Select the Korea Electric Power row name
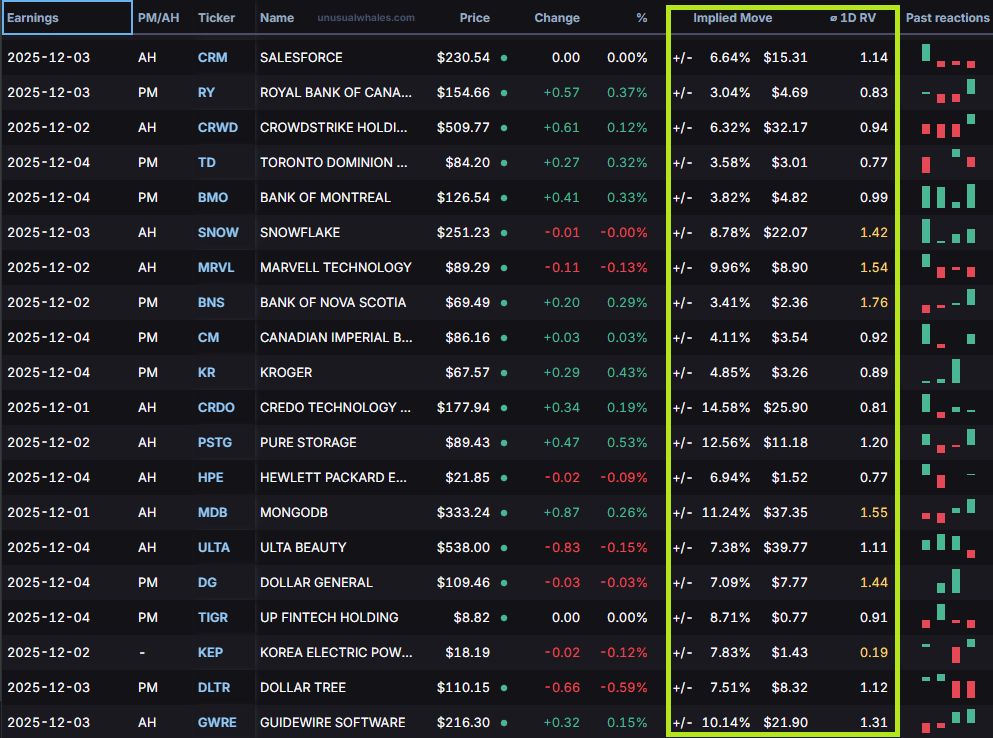The height and width of the screenshot is (738, 993). [x=335, y=653]
